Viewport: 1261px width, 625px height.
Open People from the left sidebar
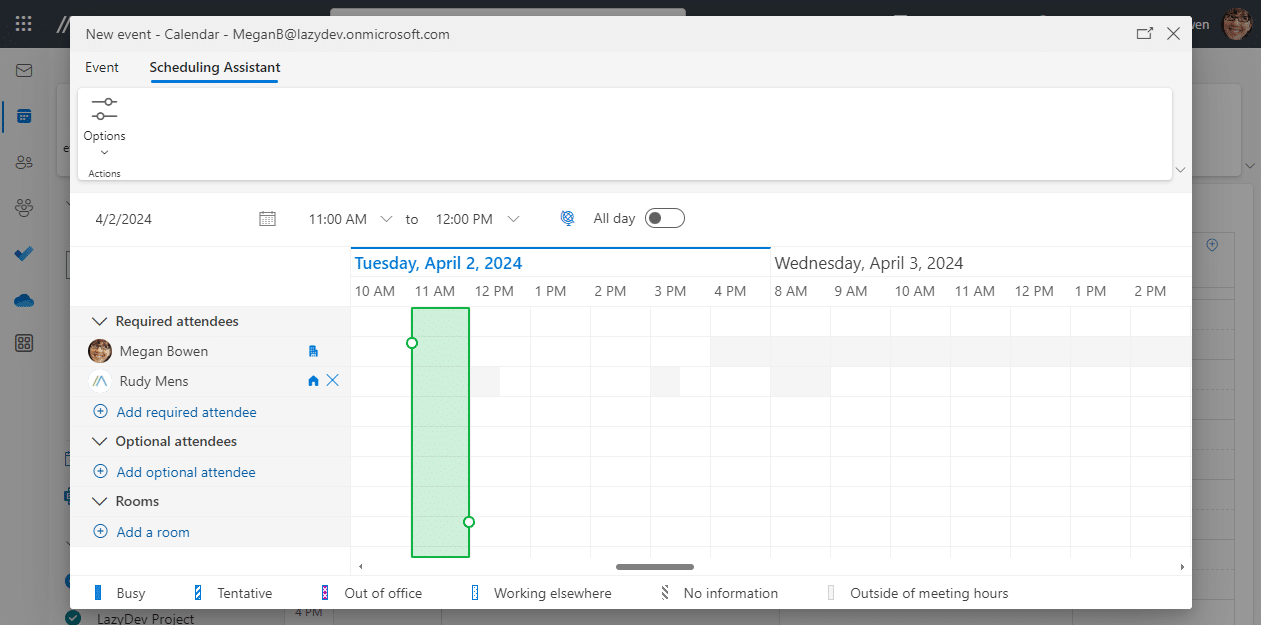tap(23, 162)
